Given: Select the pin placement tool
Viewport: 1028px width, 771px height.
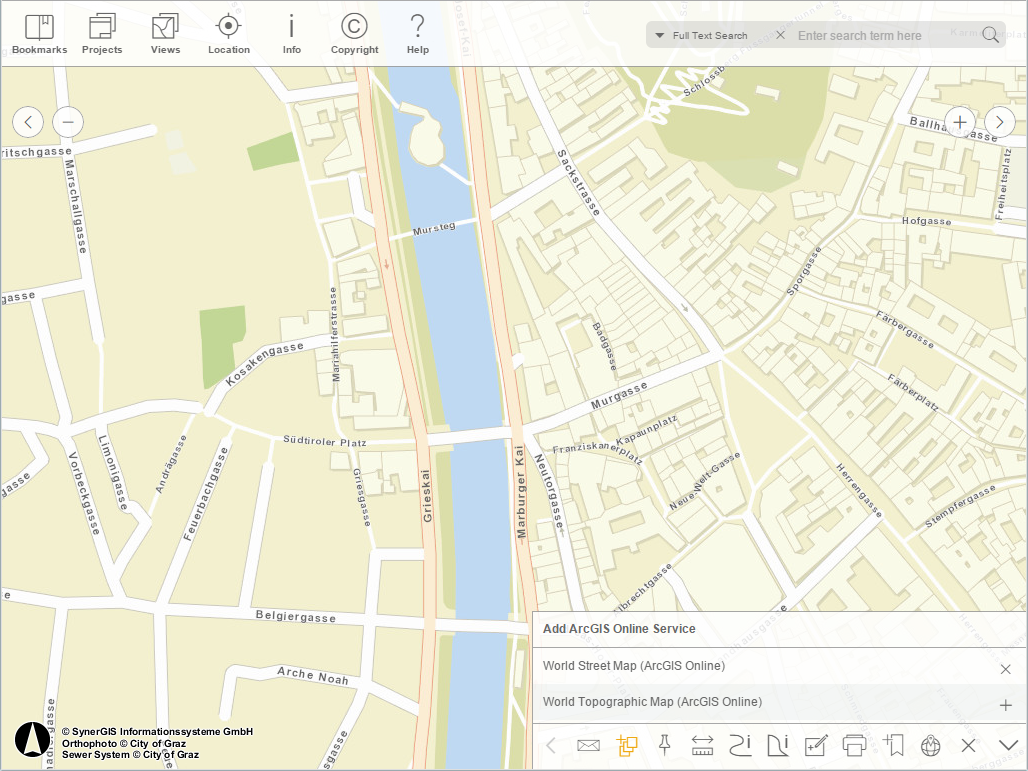Looking at the screenshot, I should [665, 745].
